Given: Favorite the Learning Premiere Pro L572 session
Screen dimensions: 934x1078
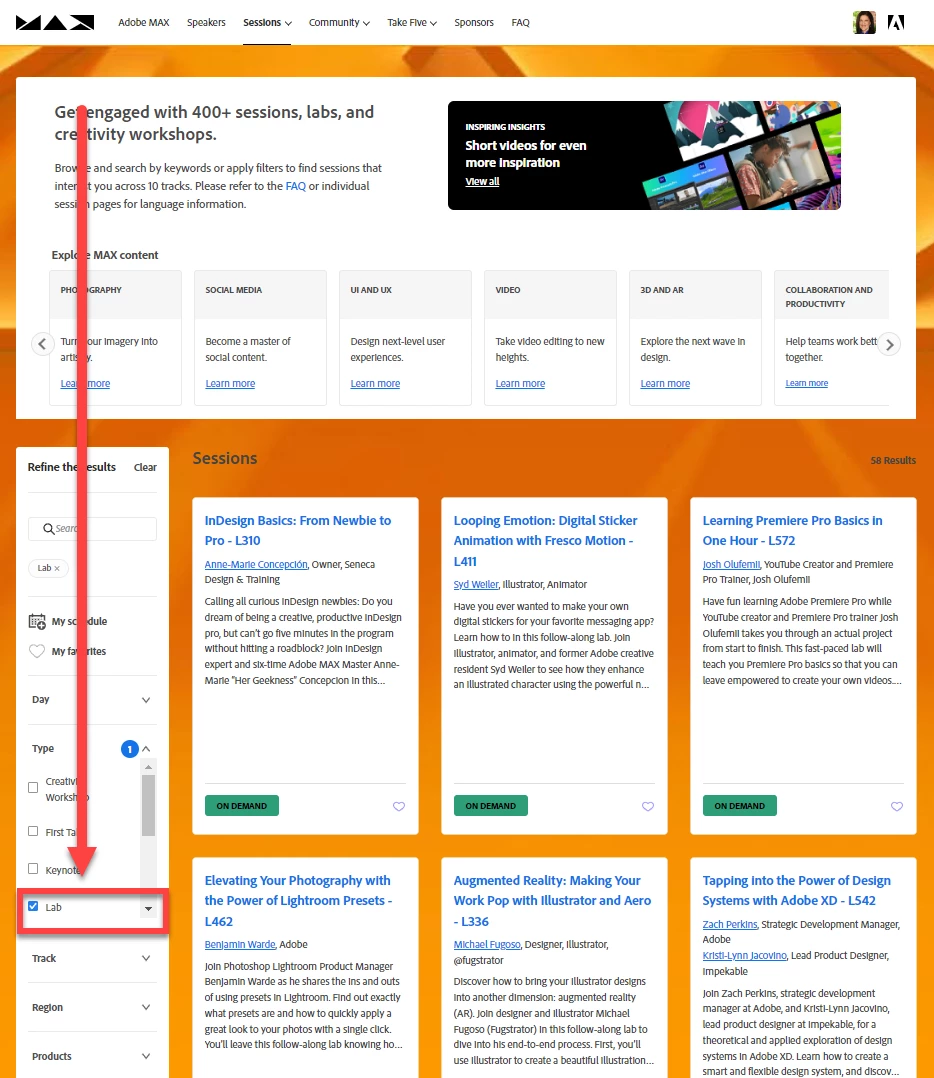Looking at the screenshot, I should tap(897, 806).
